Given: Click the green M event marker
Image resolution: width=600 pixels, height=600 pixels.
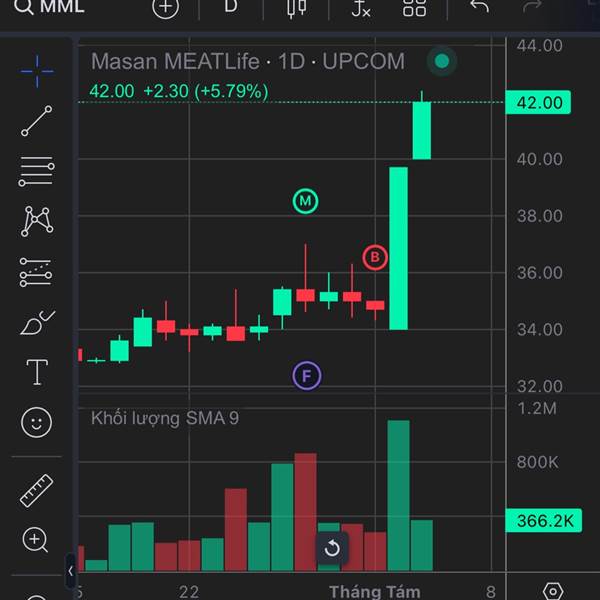Looking at the screenshot, I should [x=305, y=201].
